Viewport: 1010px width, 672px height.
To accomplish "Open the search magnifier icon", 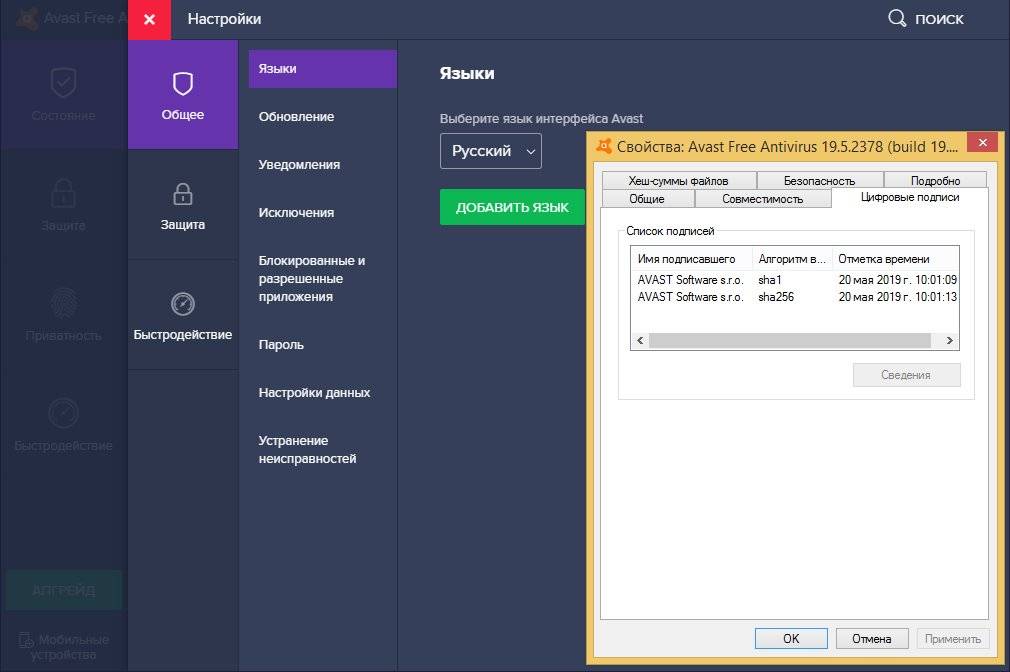I will click(897, 18).
